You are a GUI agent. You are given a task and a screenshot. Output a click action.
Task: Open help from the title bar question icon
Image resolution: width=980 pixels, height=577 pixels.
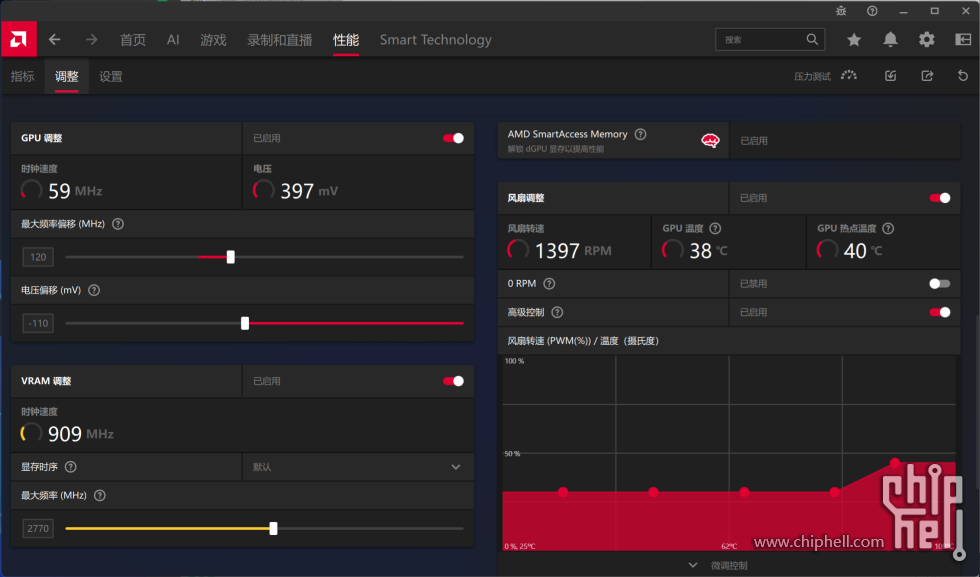tap(872, 11)
